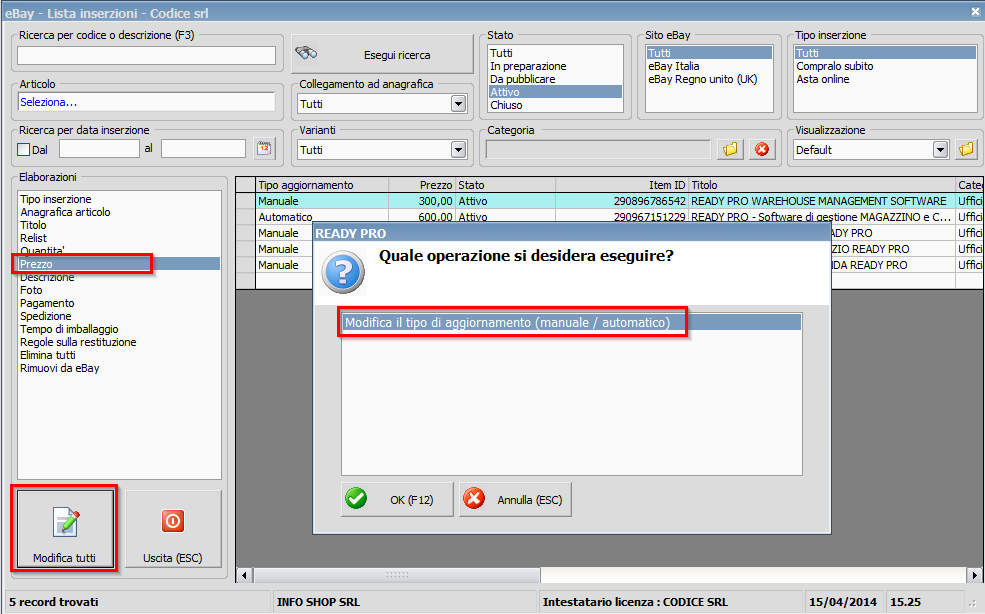Click Uscita (ESC) button
This screenshot has width=985, height=614.
click(x=173, y=530)
